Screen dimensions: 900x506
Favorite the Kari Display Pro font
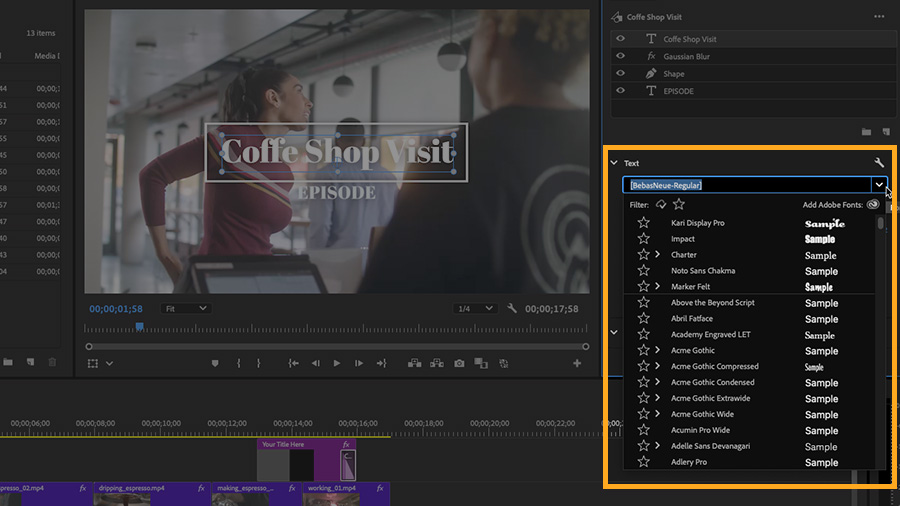pyautogui.click(x=643, y=223)
